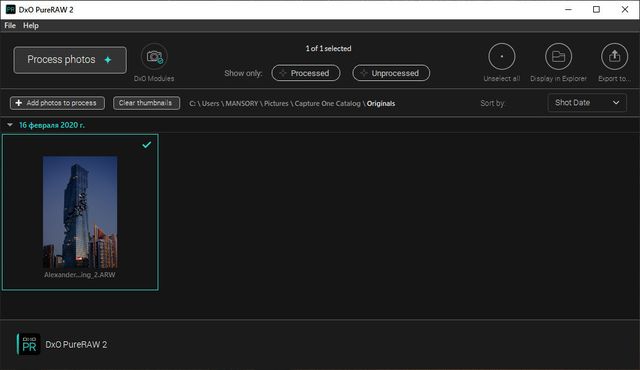Click MANSORY in the folder path
The image size is (640, 370).
click(242, 104)
